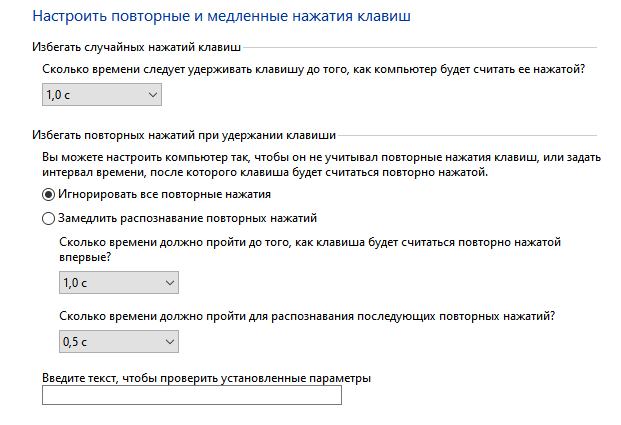Select the 'Игнорировать все повторные нажатия' radio button
Screen dimensions: 621x425
[x=48, y=195]
